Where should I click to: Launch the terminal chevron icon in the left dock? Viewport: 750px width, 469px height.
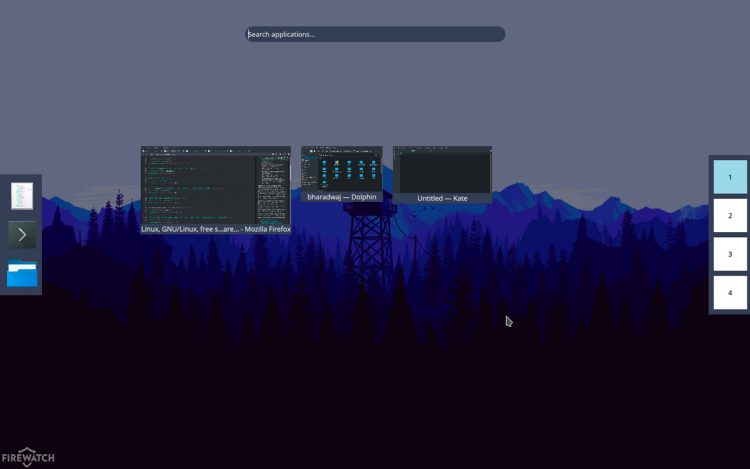click(x=22, y=235)
